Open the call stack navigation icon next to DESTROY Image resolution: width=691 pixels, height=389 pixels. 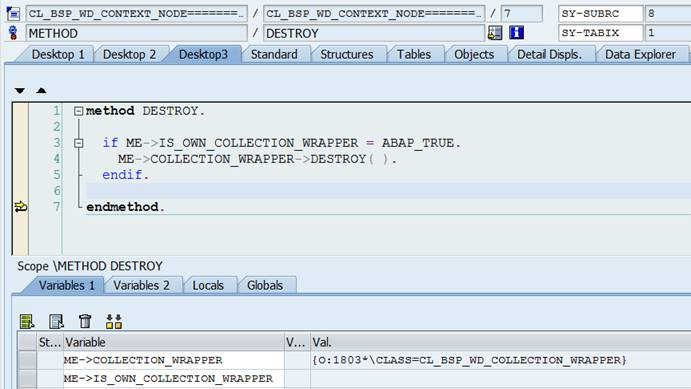point(495,33)
